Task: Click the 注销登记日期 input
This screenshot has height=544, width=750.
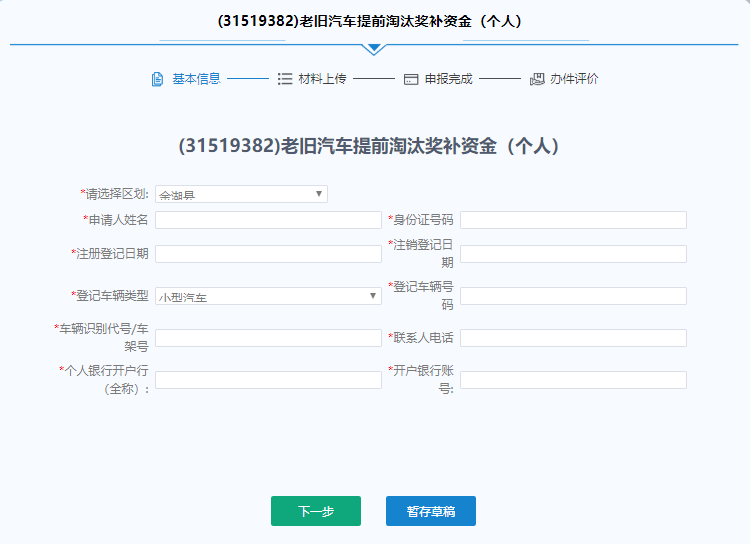Action: pyautogui.click(x=573, y=254)
